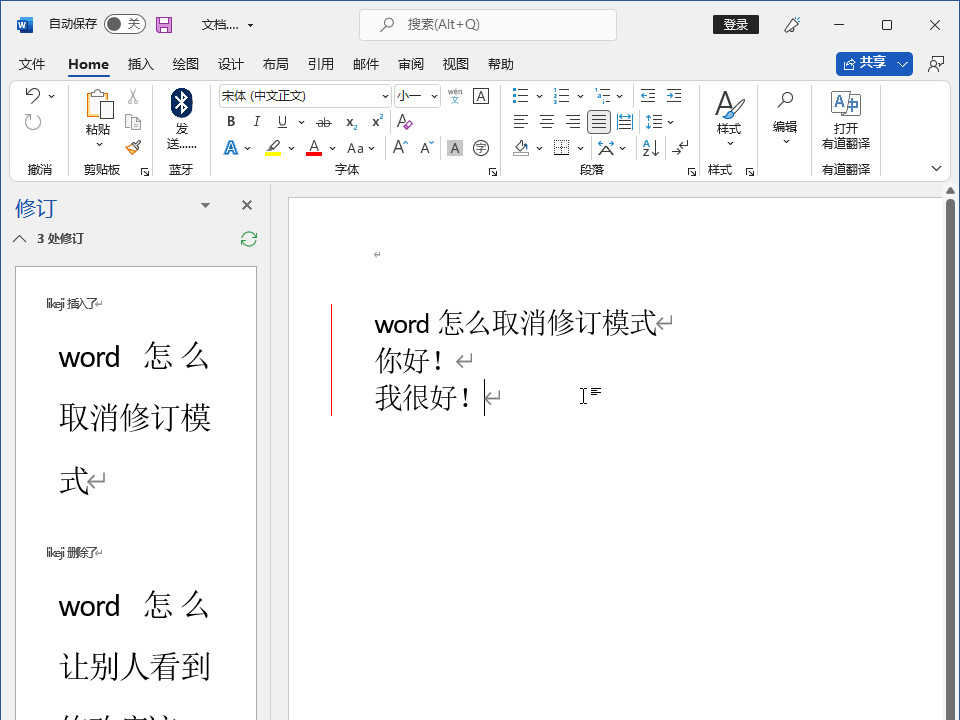Open 编辑 editing dropdown

click(785, 118)
